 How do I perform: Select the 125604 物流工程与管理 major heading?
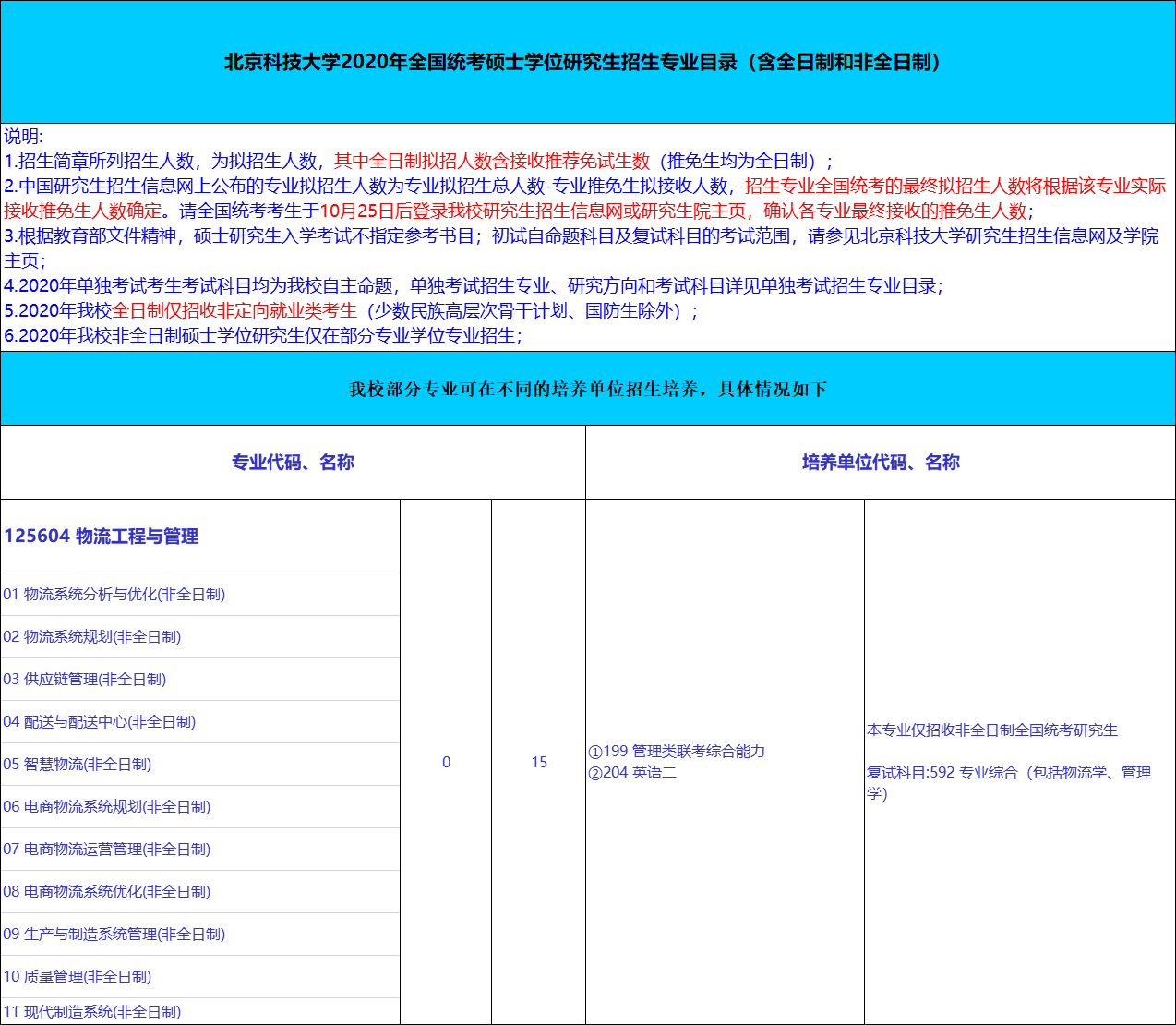point(102,537)
